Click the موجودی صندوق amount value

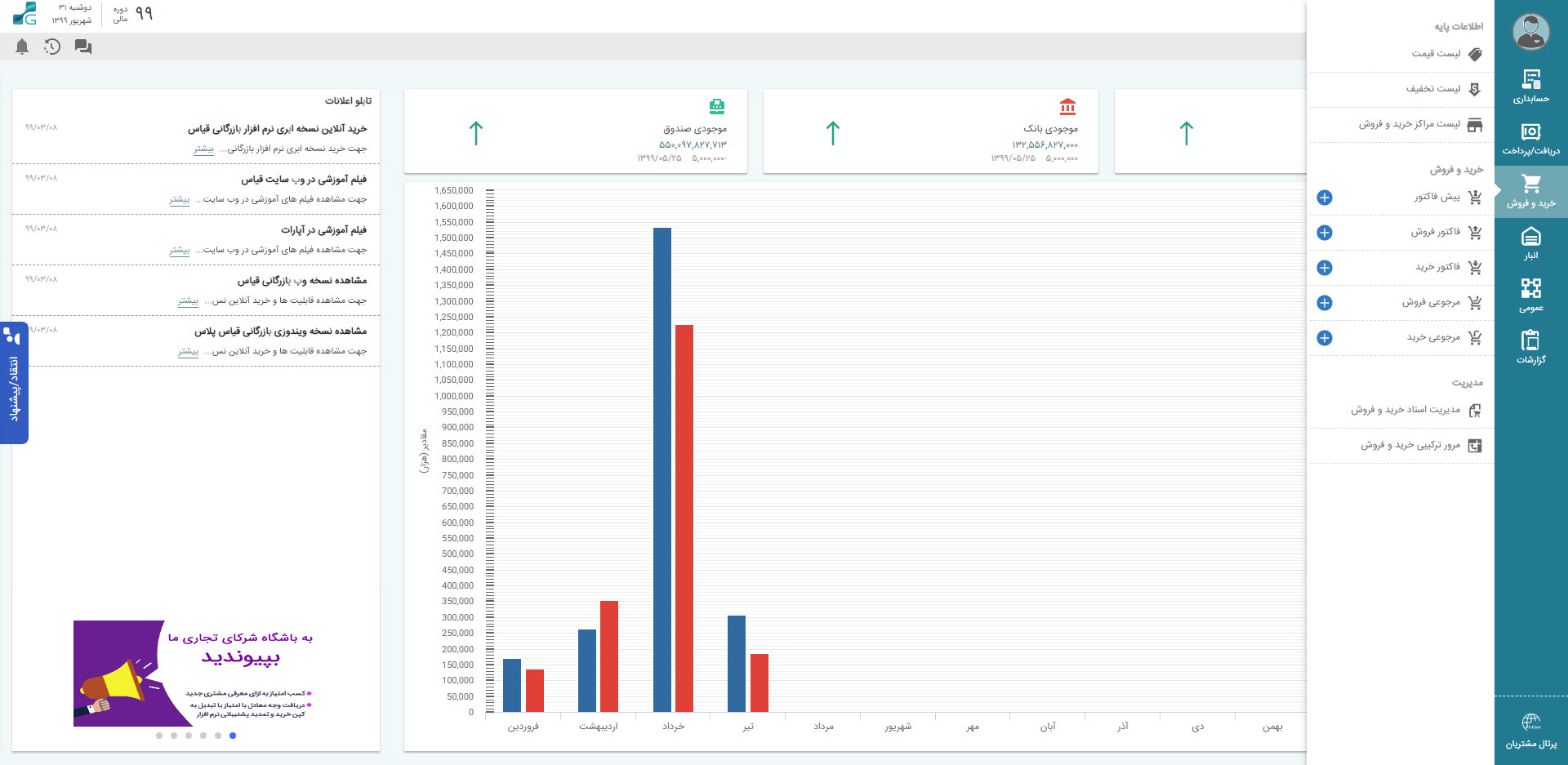(x=693, y=145)
